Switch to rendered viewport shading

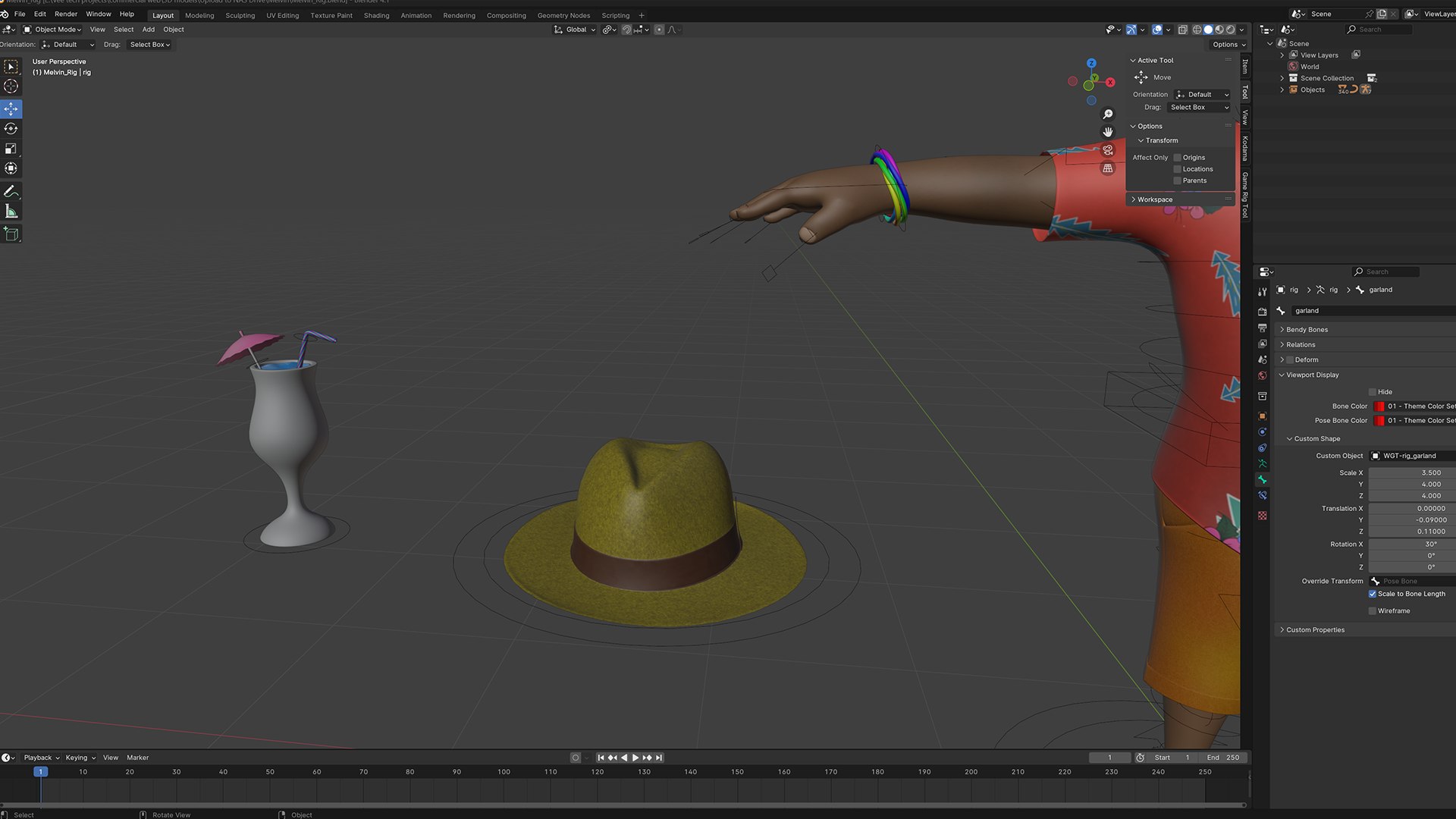pyautogui.click(x=1231, y=30)
